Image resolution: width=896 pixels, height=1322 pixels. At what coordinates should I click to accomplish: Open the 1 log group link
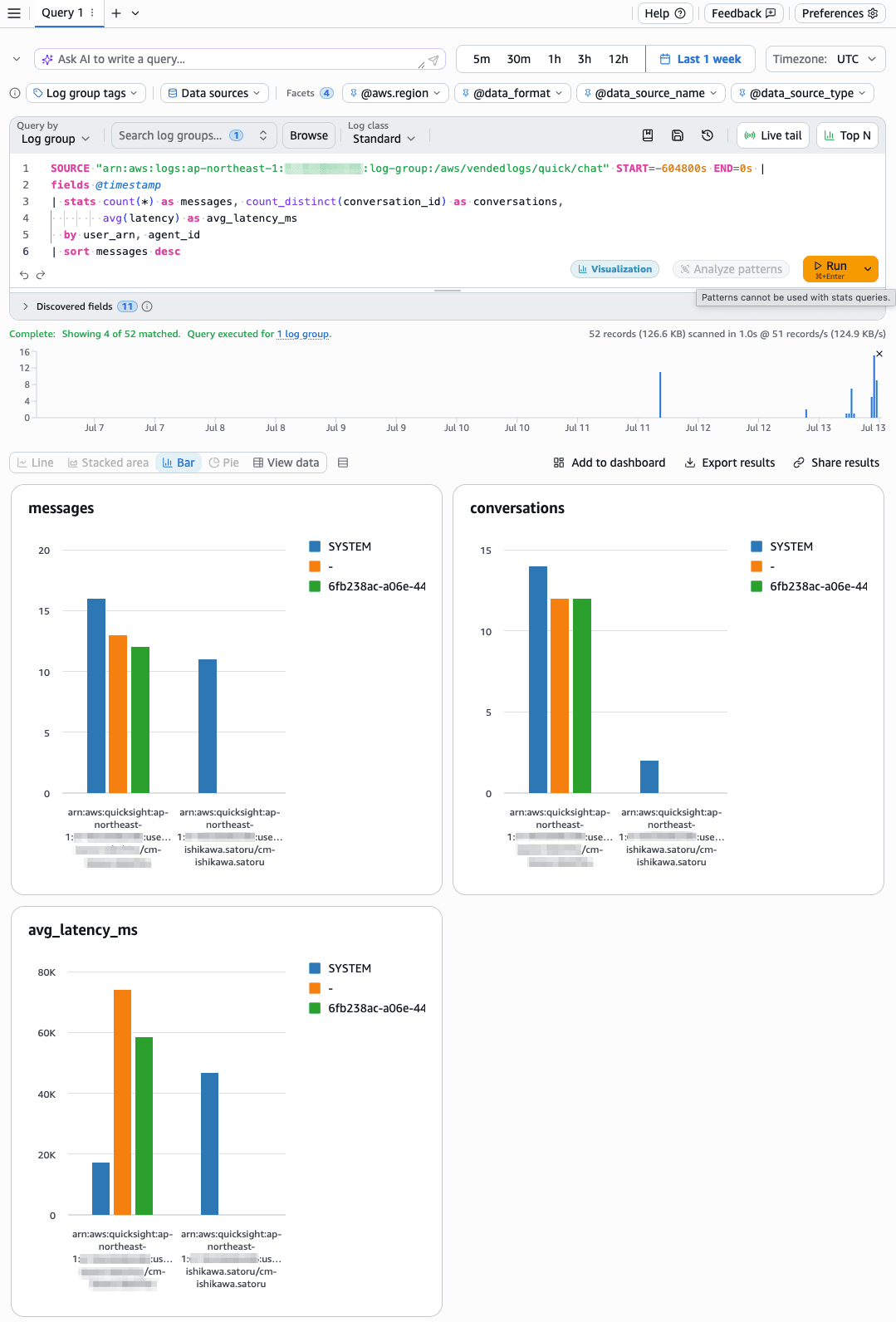303,334
